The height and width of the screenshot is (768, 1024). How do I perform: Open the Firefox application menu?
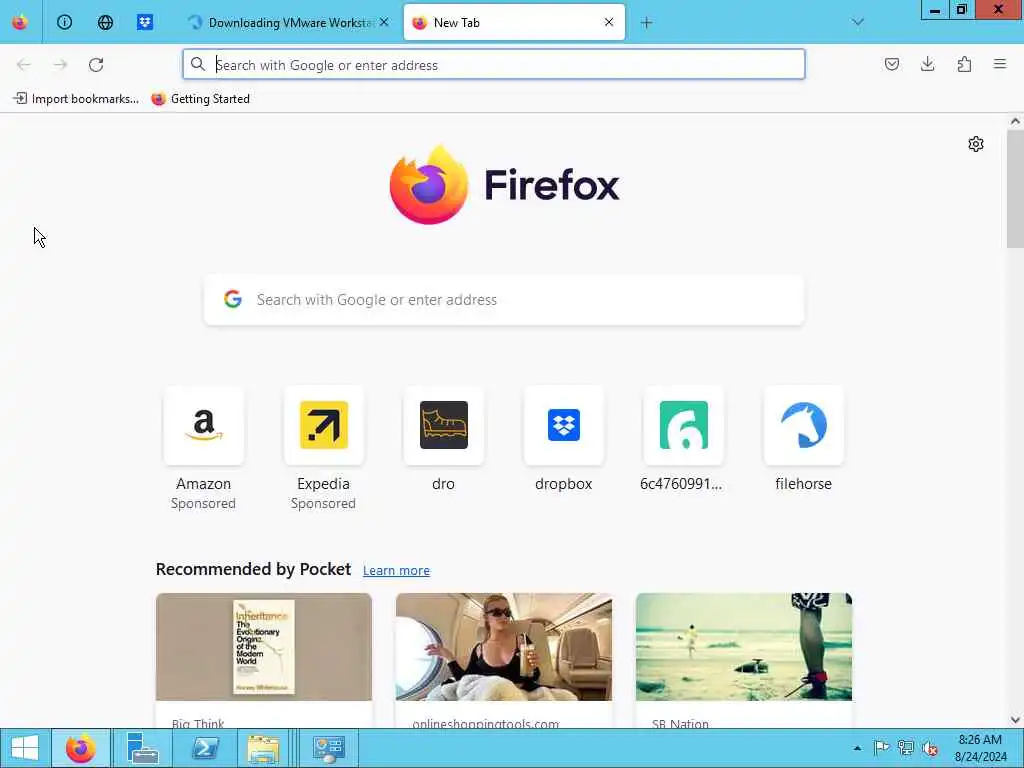click(1000, 64)
